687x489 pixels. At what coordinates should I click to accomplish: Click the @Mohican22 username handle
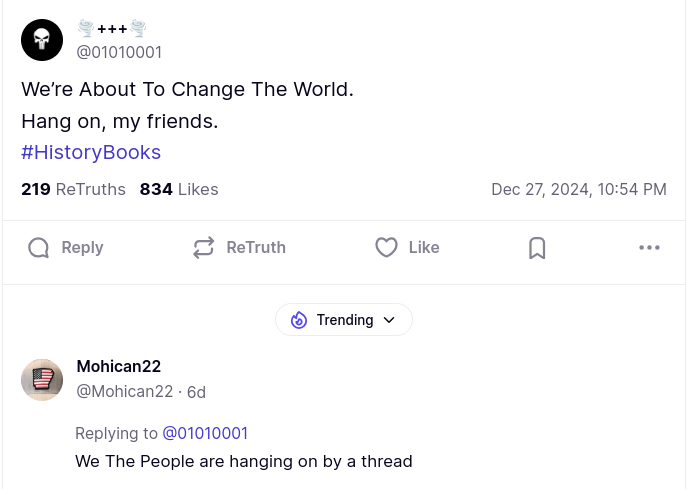(x=125, y=392)
